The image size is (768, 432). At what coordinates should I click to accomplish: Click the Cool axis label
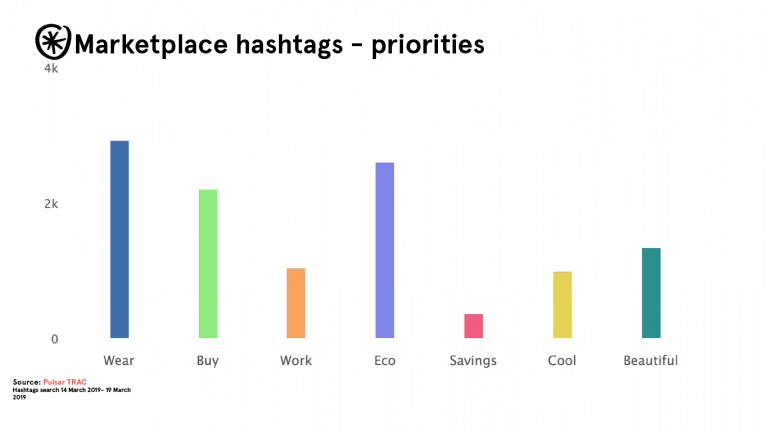(562, 361)
